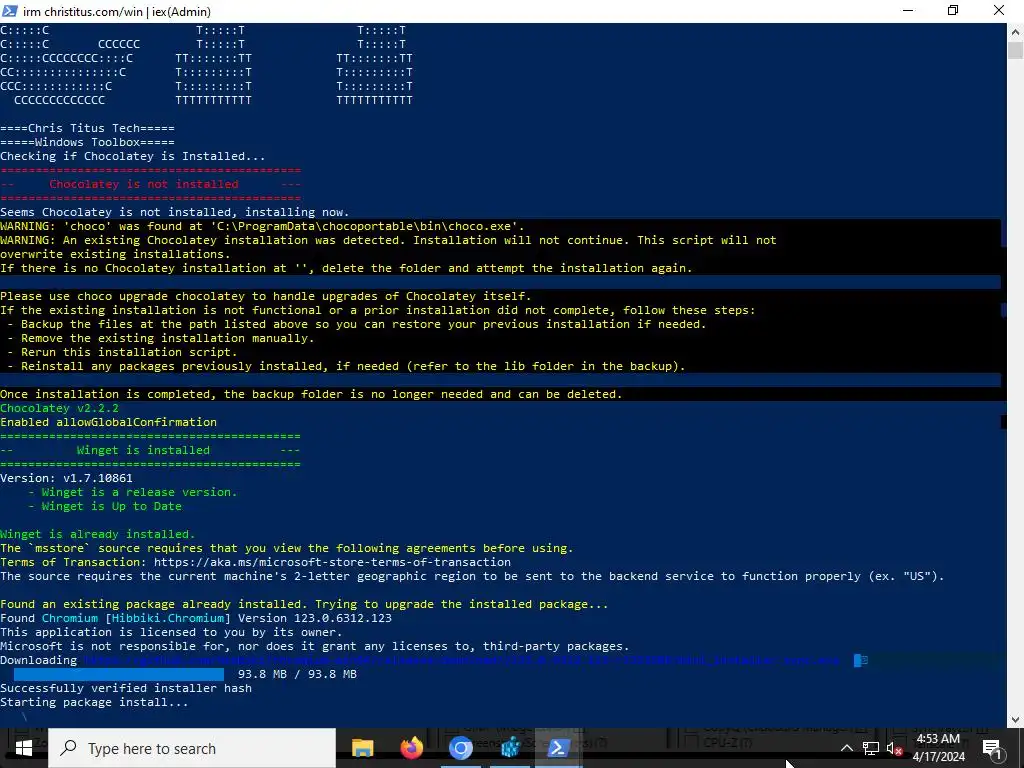This screenshot has height=768, width=1024.
Task: Launch Firefox from the taskbar
Action: [411, 748]
